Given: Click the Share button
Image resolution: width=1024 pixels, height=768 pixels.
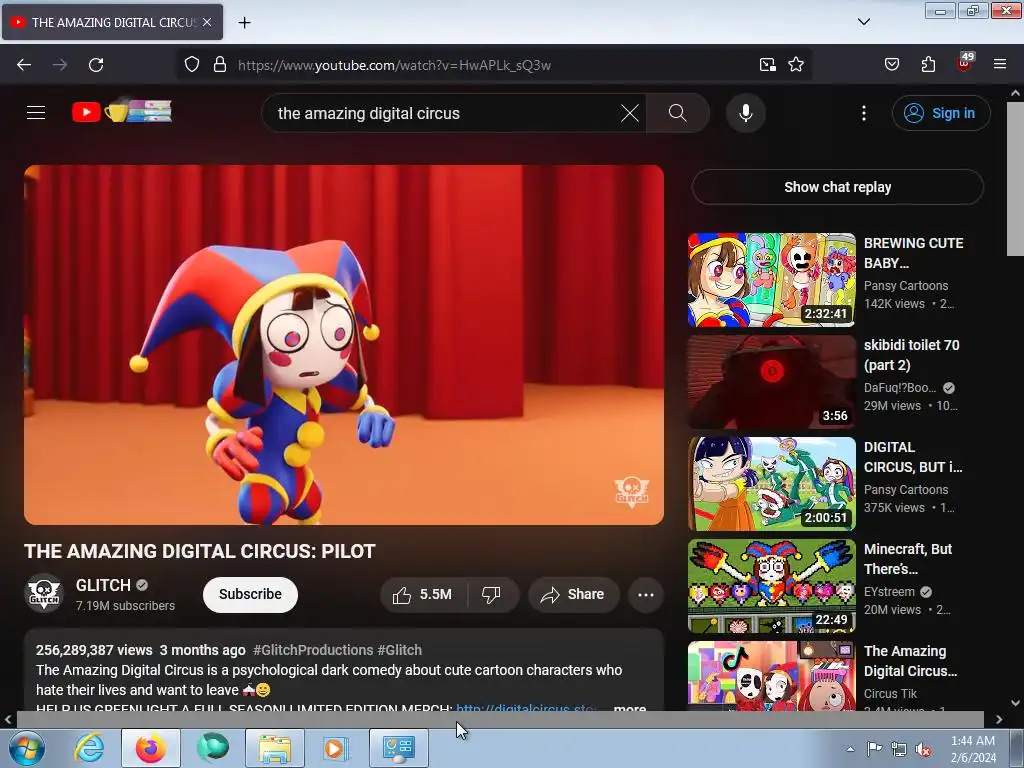Looking at the screenshot, I should click(573, 595).
